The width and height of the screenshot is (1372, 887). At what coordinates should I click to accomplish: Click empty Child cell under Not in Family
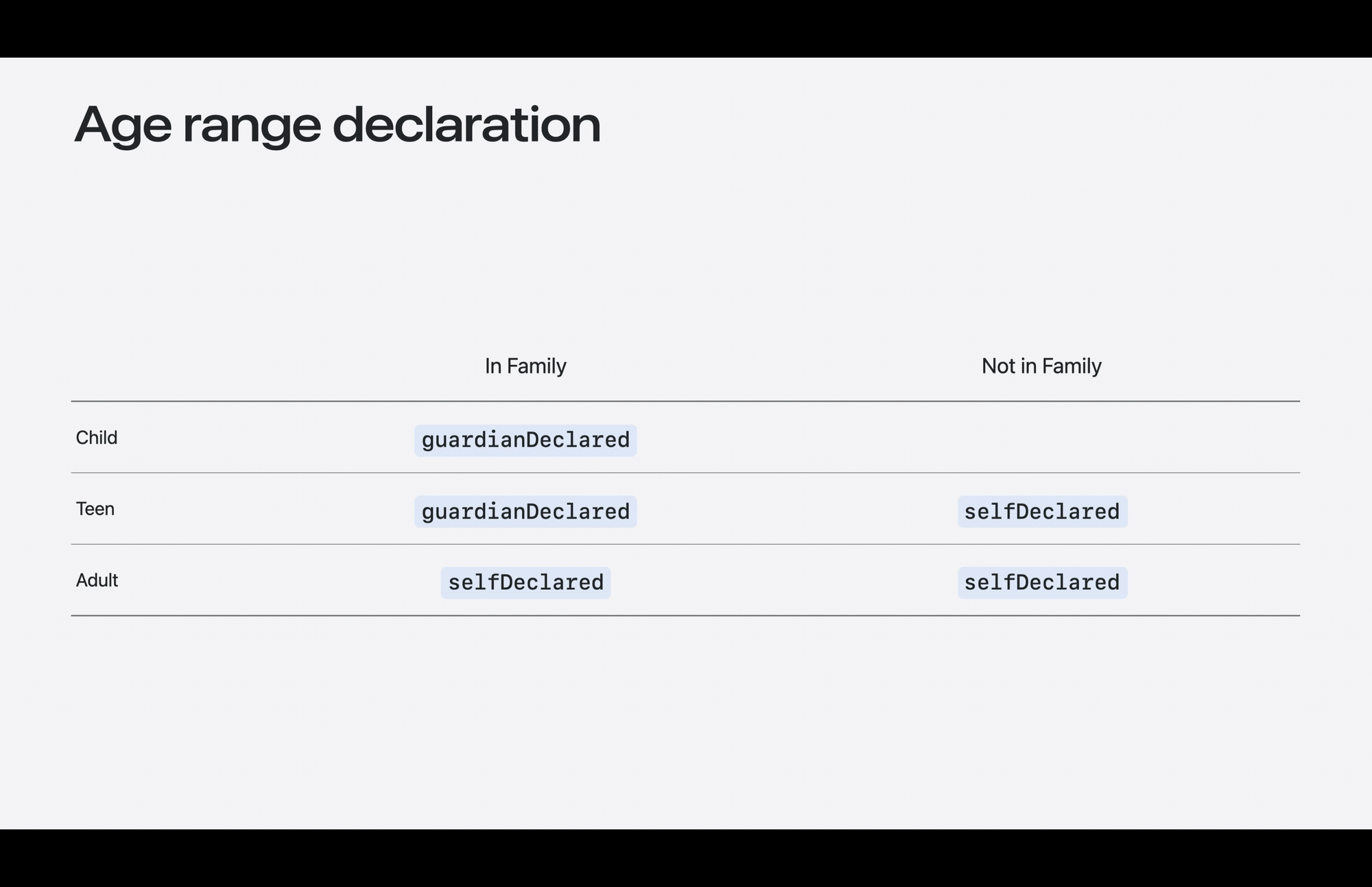pyautogui.click(x=1042, y=438)
